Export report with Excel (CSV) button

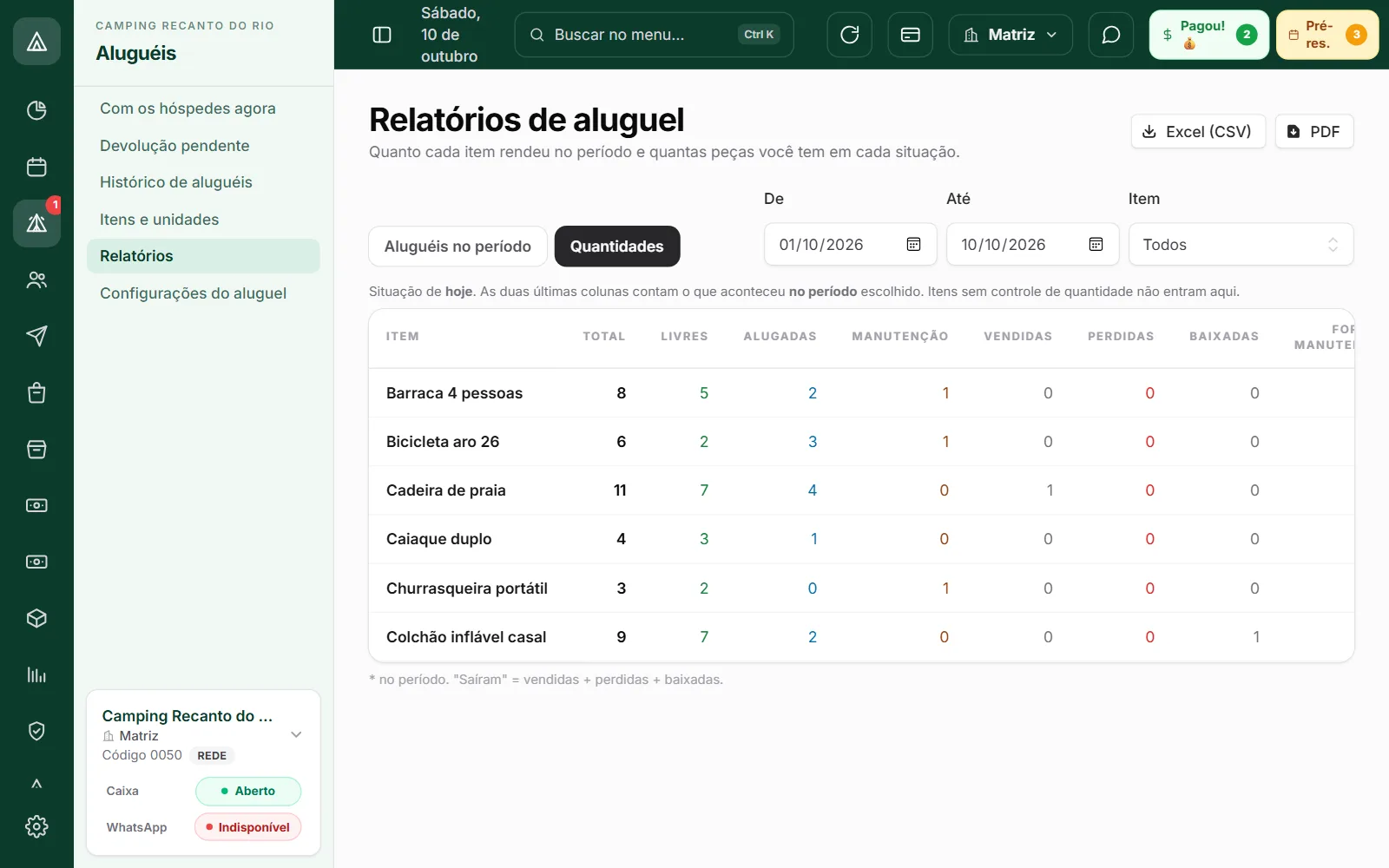pos(1198,131)
